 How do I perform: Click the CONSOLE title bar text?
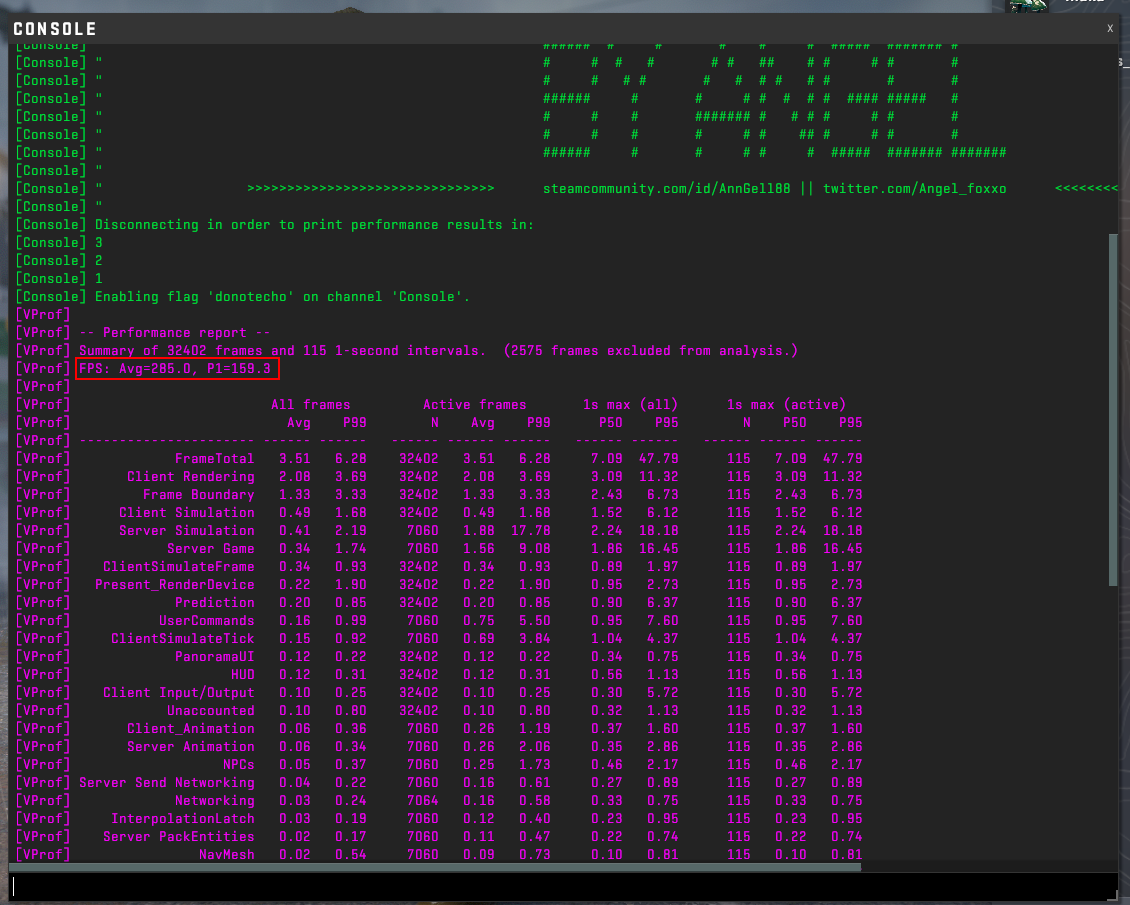tap(55, 29)
